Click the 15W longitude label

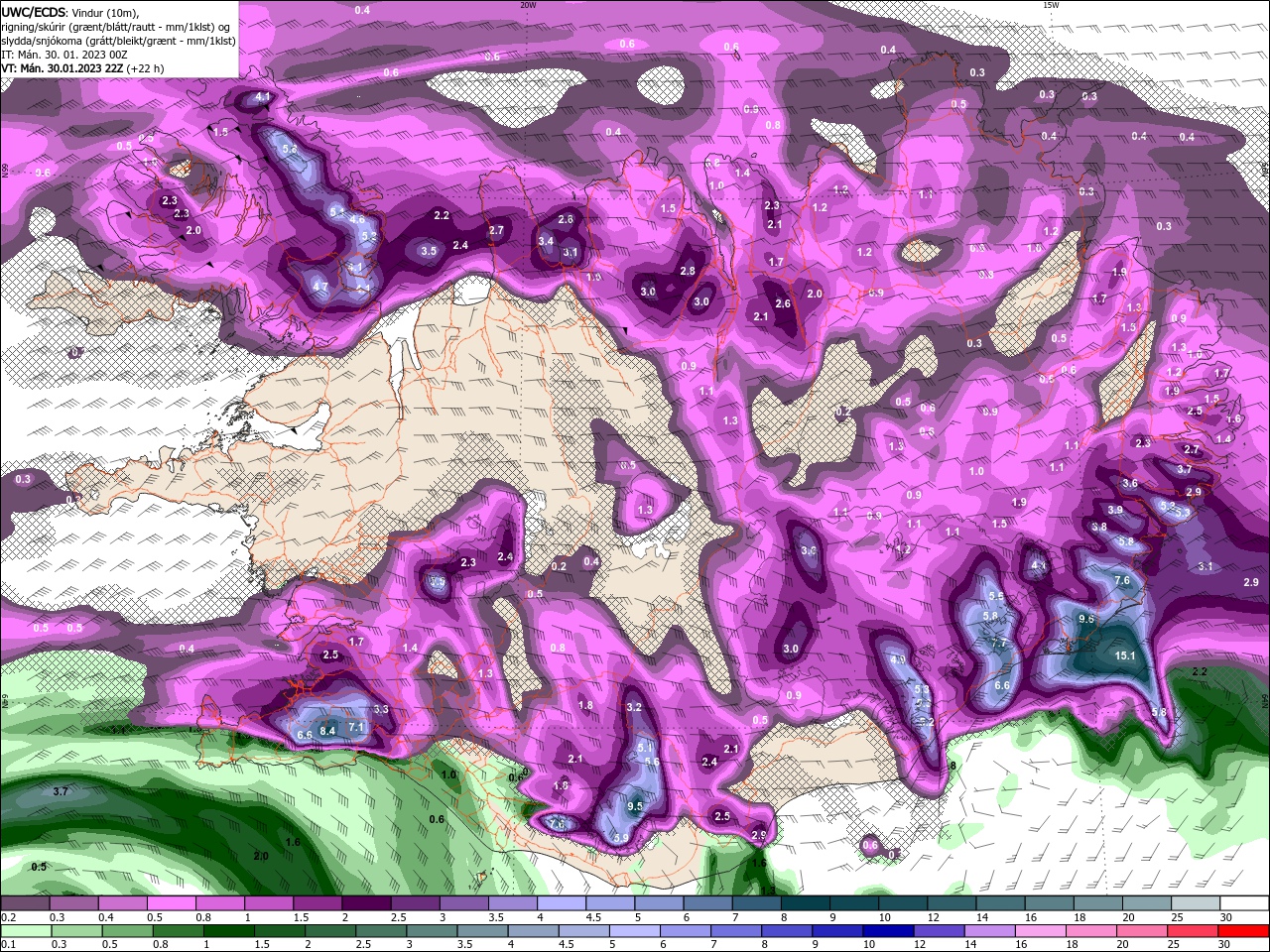tap(1050, 4)
